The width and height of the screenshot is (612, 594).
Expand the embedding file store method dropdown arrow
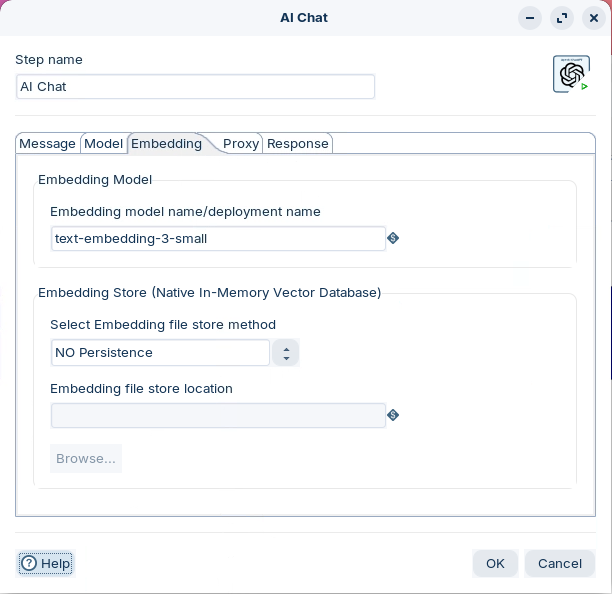tap(286, 353)
